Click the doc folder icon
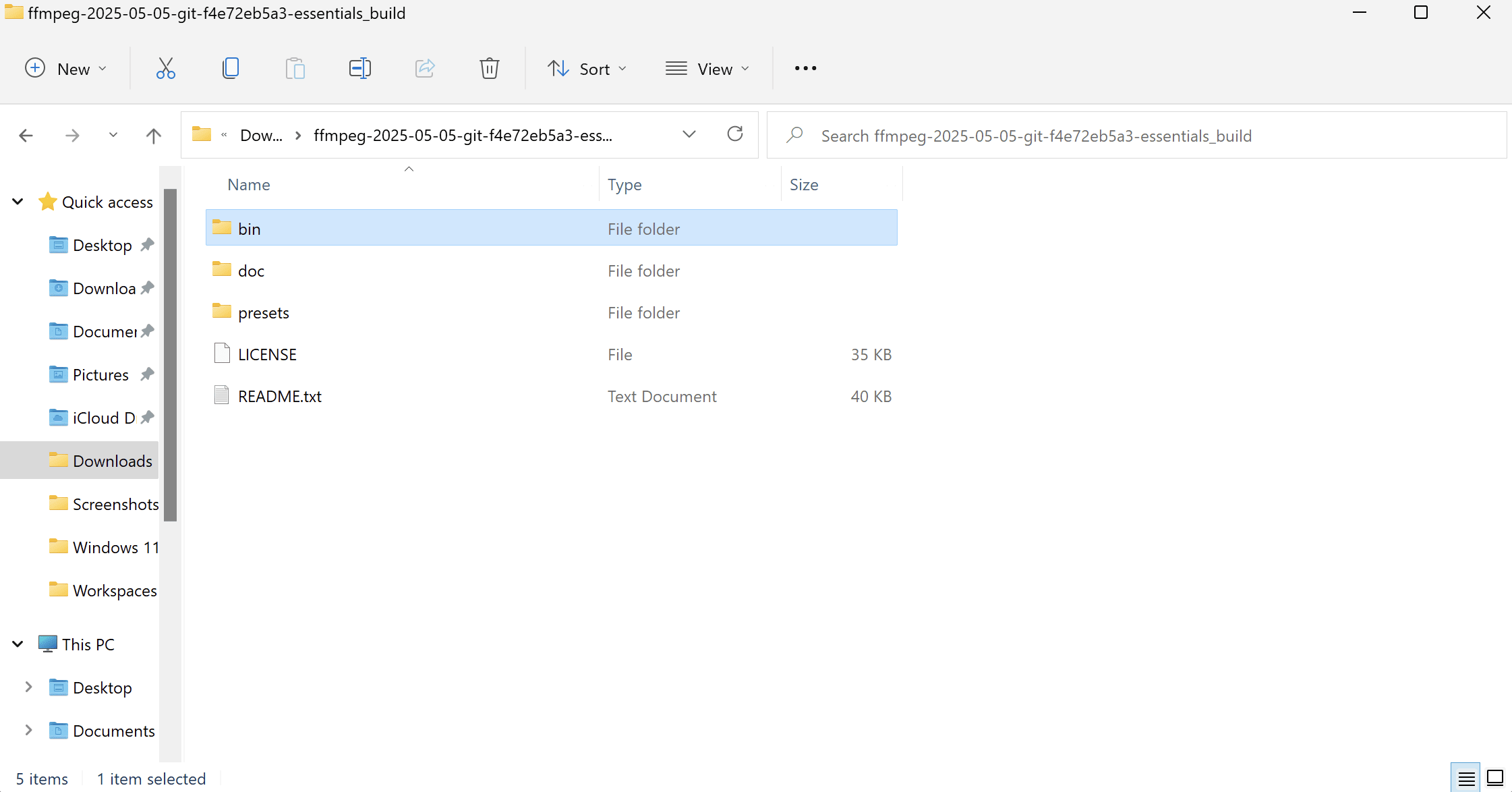 [222, 269]
